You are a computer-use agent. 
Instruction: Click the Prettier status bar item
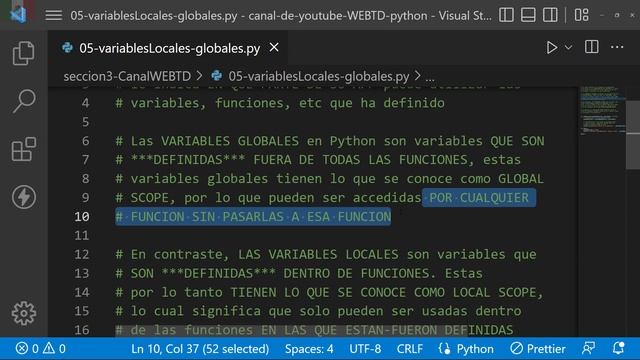pyautogui.click(x=538, y=349)
